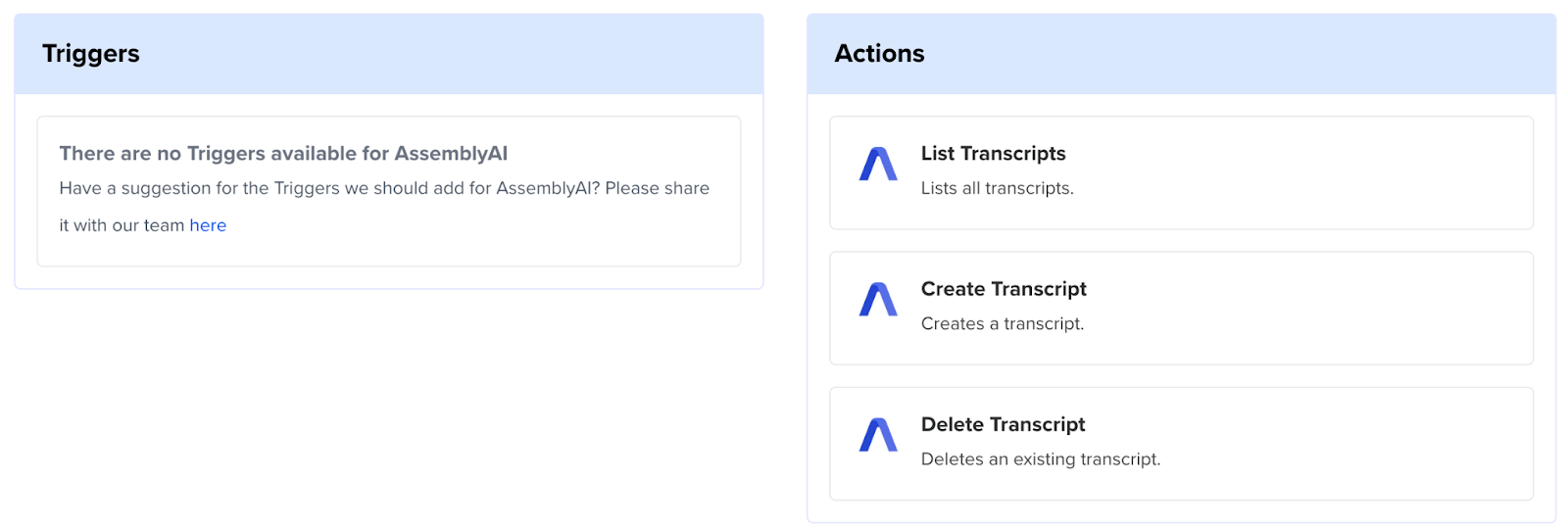Select the 'Lists all transcripts.' description text
This screenshot has width=1568, height=530.
coord(997,188)
